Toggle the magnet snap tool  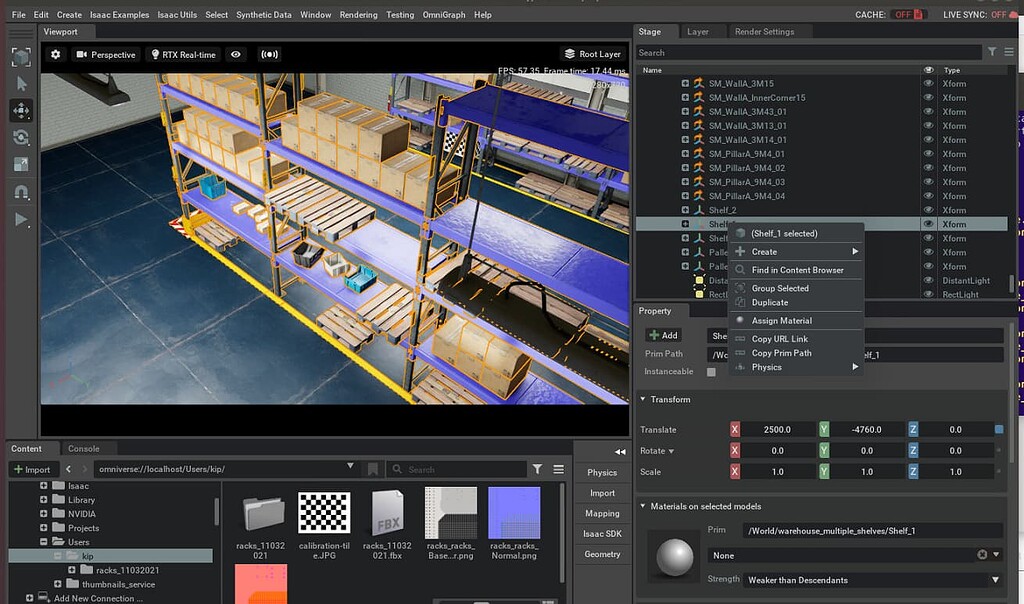pos(21,192)
